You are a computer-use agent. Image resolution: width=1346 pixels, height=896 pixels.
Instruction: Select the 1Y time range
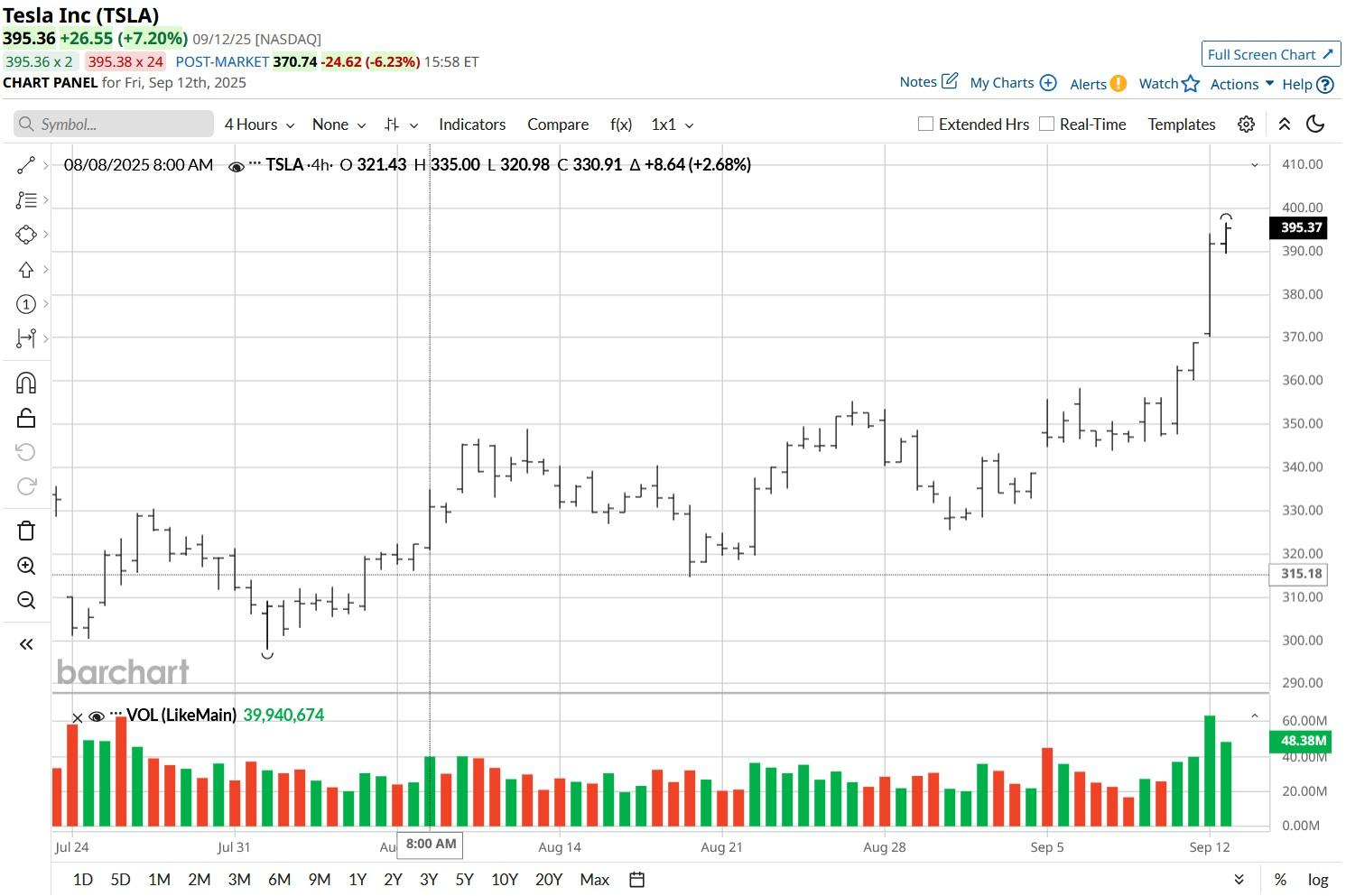357,880
